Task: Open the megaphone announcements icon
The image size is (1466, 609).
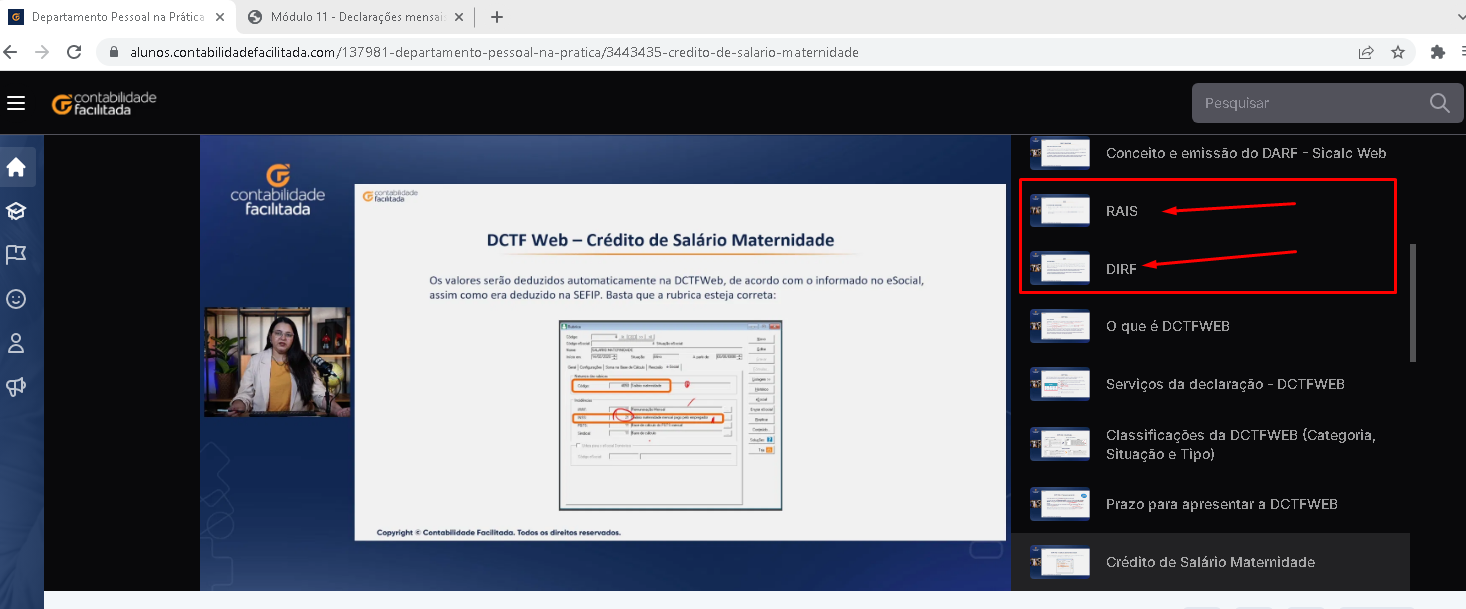Action: (16, 386)
